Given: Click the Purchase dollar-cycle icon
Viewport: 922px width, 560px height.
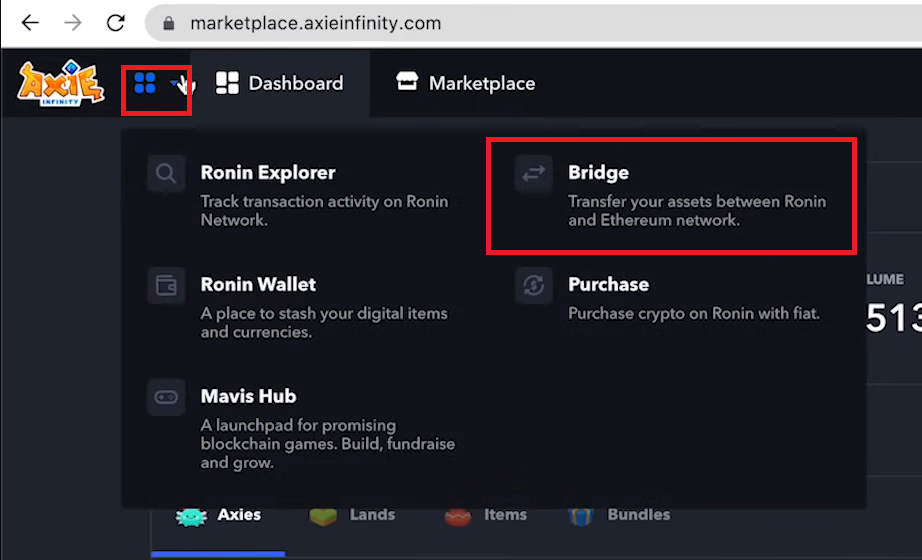Looking at the screenshot, I should [533, 285].
